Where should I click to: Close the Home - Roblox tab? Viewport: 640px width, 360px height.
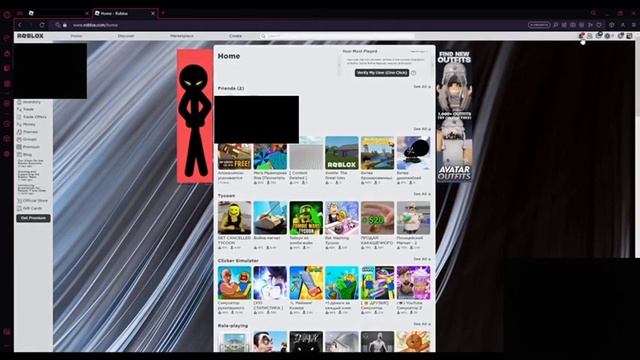(153, 13)
